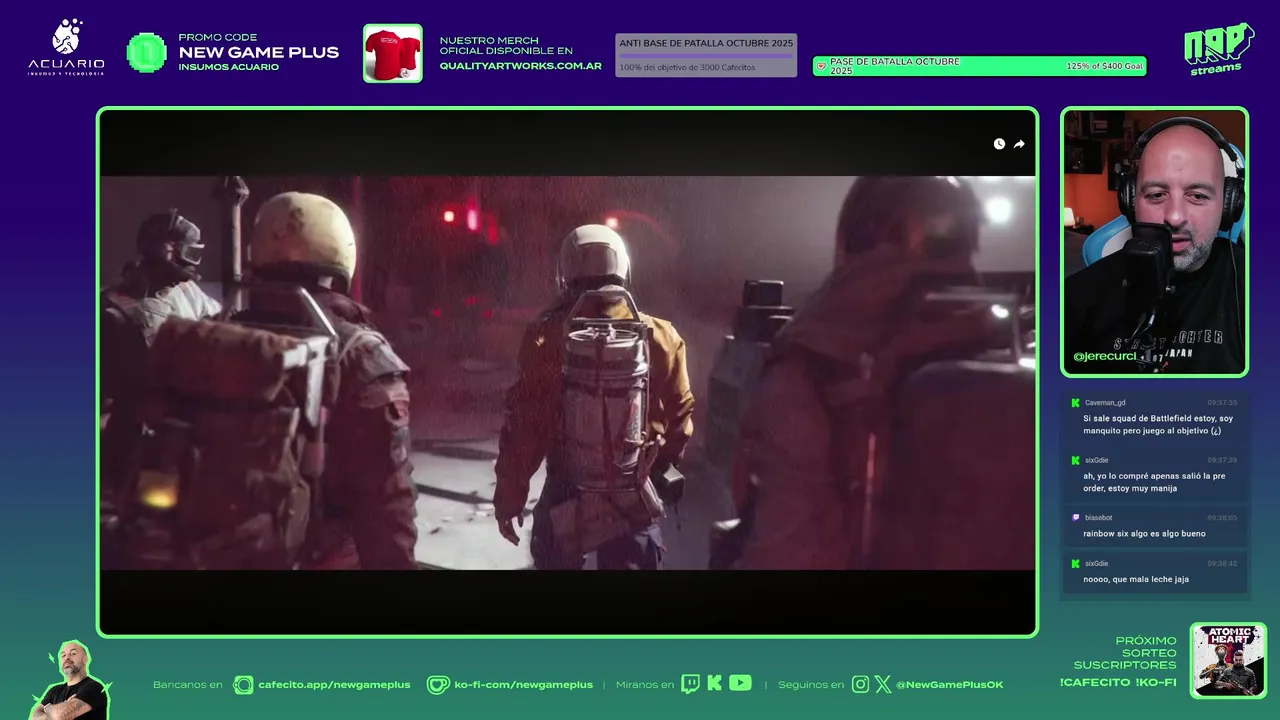Viewport: 1280px width, 720px height.
Task: Click the Caveman_gd username
Action: point(1105,403)
